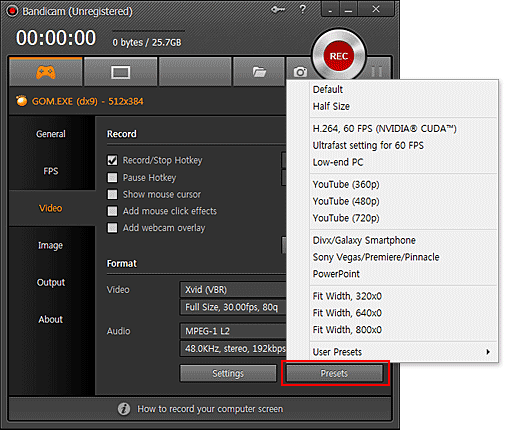
Task: Choose the Default preset
Action: 404,89
